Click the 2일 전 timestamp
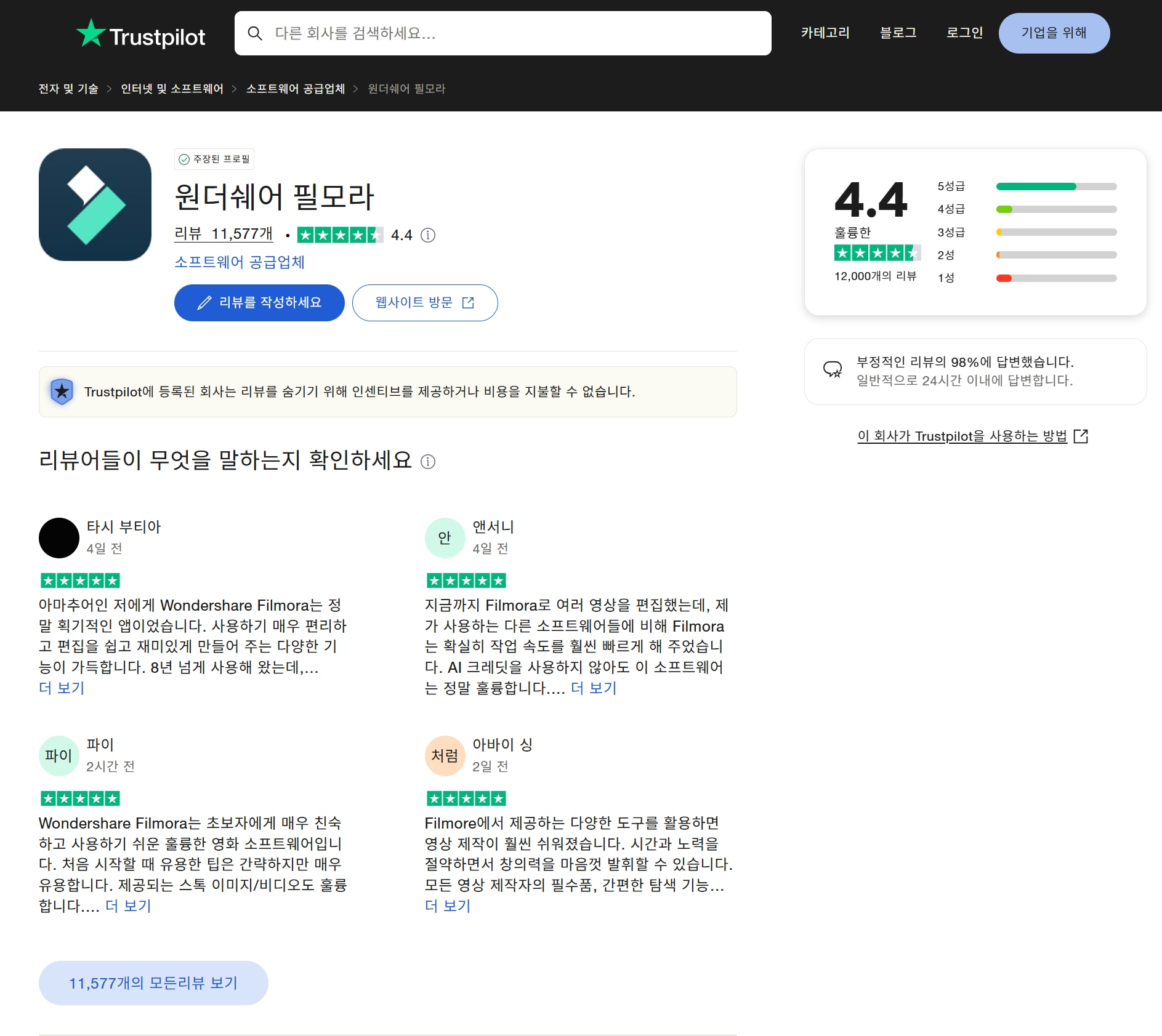This screenshot has width=1162, height=1036. (x=490, y=766)
